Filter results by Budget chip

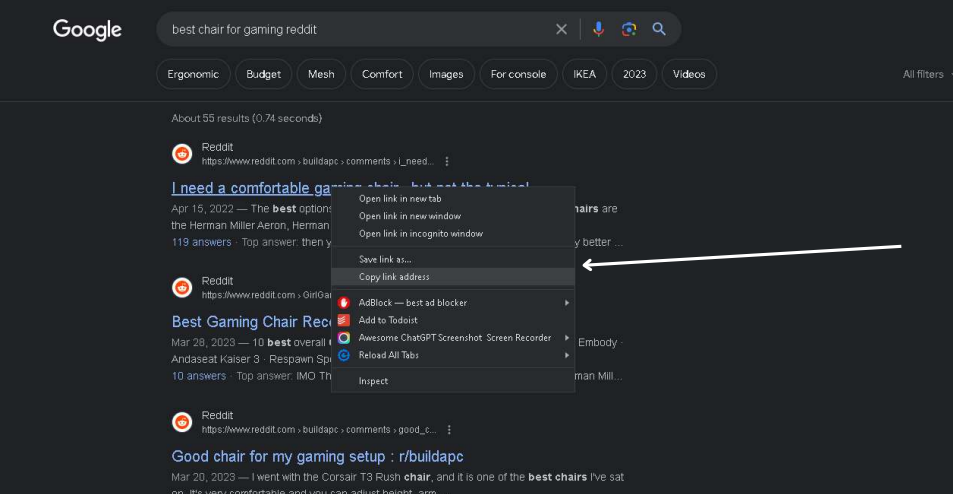click(x=263, y=74)
